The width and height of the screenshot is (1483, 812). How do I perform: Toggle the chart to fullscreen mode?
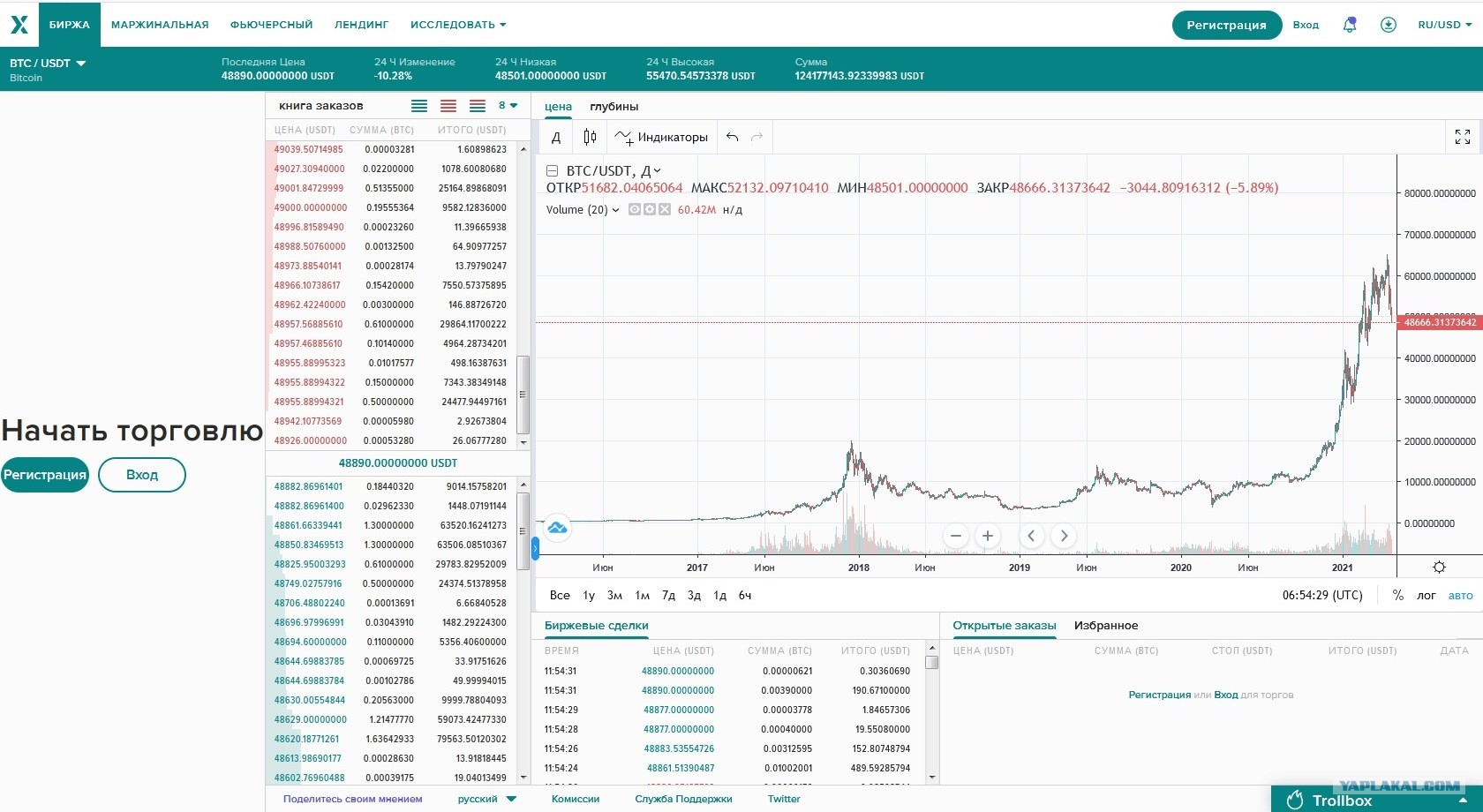click(x=1463, y=137)
